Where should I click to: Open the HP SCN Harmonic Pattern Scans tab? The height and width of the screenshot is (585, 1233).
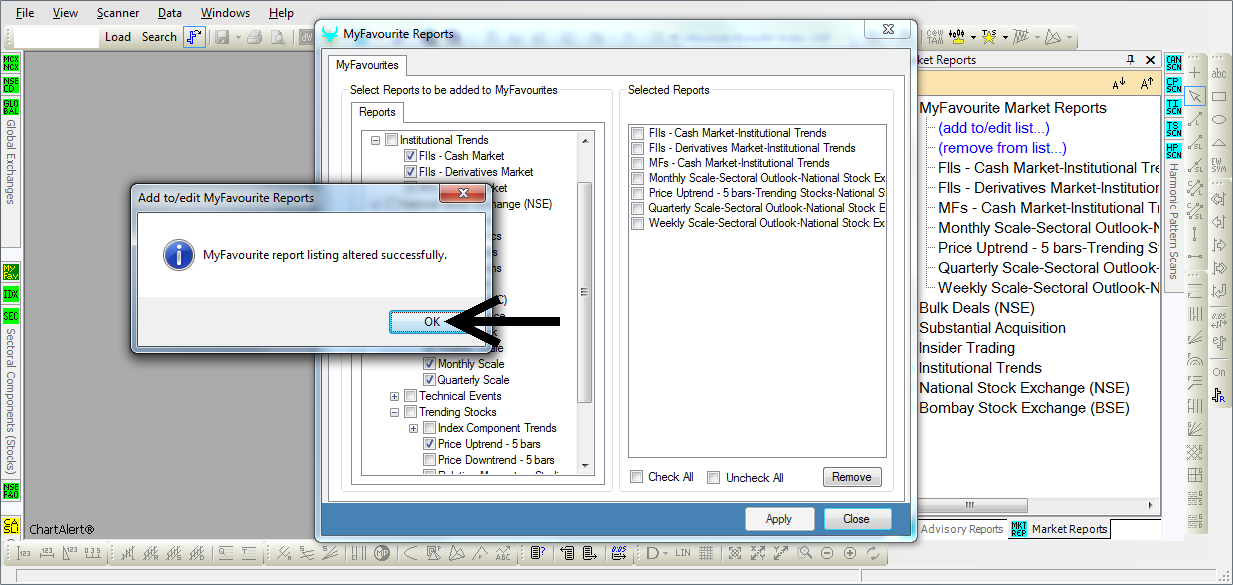tap(1174, 151)
